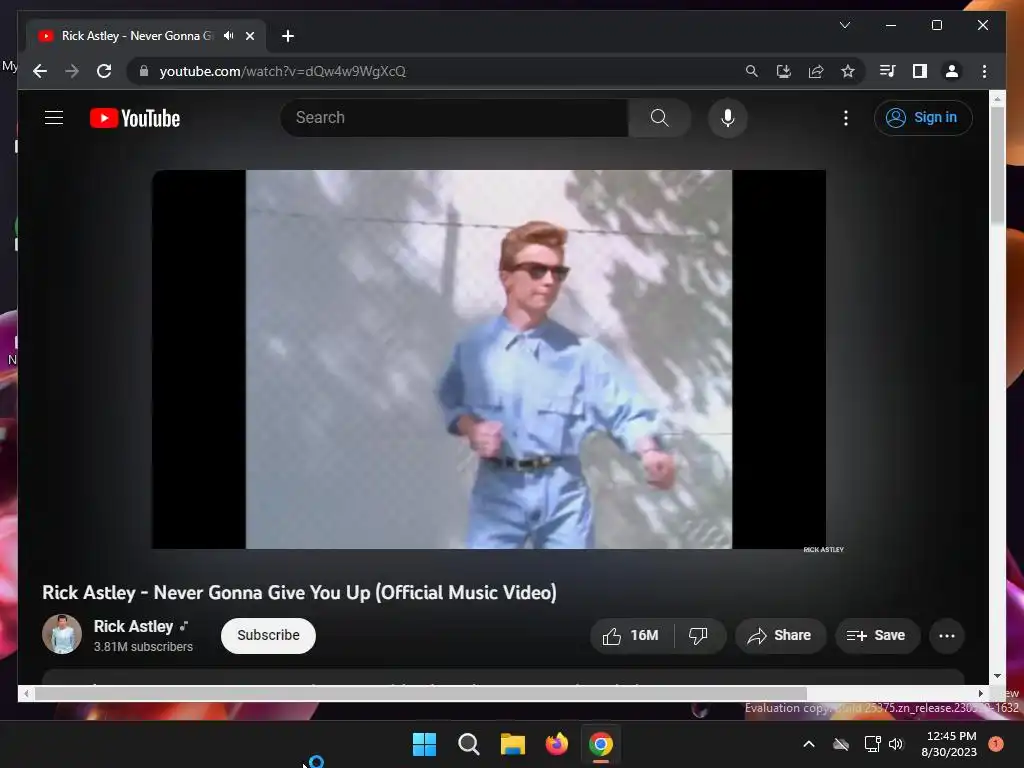Share this page from the address bar
Screen dimensions: 1024x768
[816, 71]
